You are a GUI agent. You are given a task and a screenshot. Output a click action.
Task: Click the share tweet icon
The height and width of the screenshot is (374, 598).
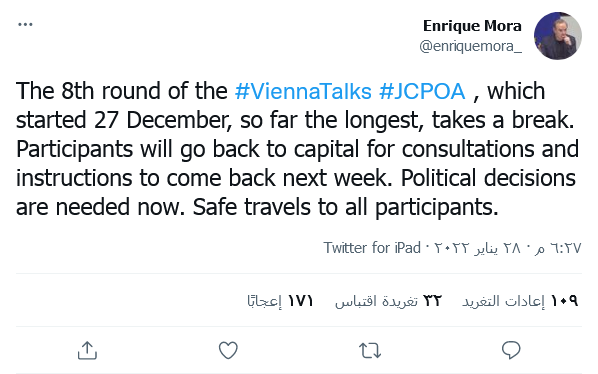point(87,350)
